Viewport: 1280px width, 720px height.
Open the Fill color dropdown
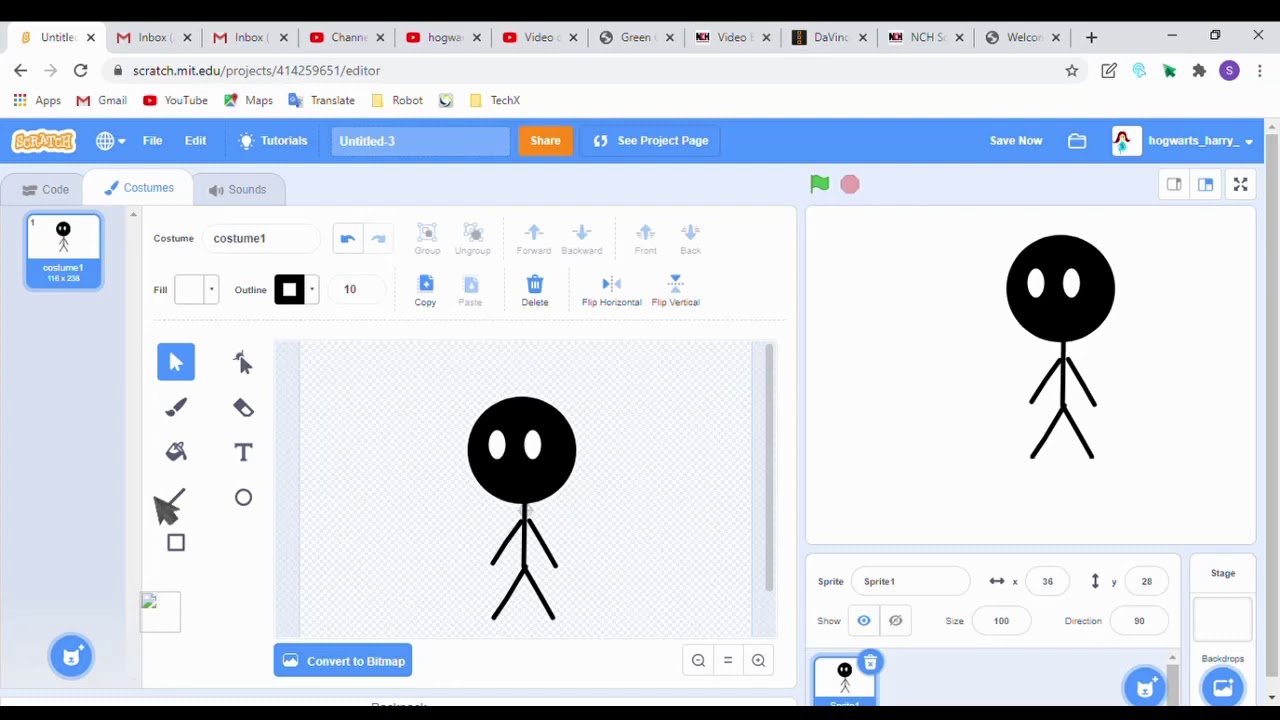tap(196, 290)
